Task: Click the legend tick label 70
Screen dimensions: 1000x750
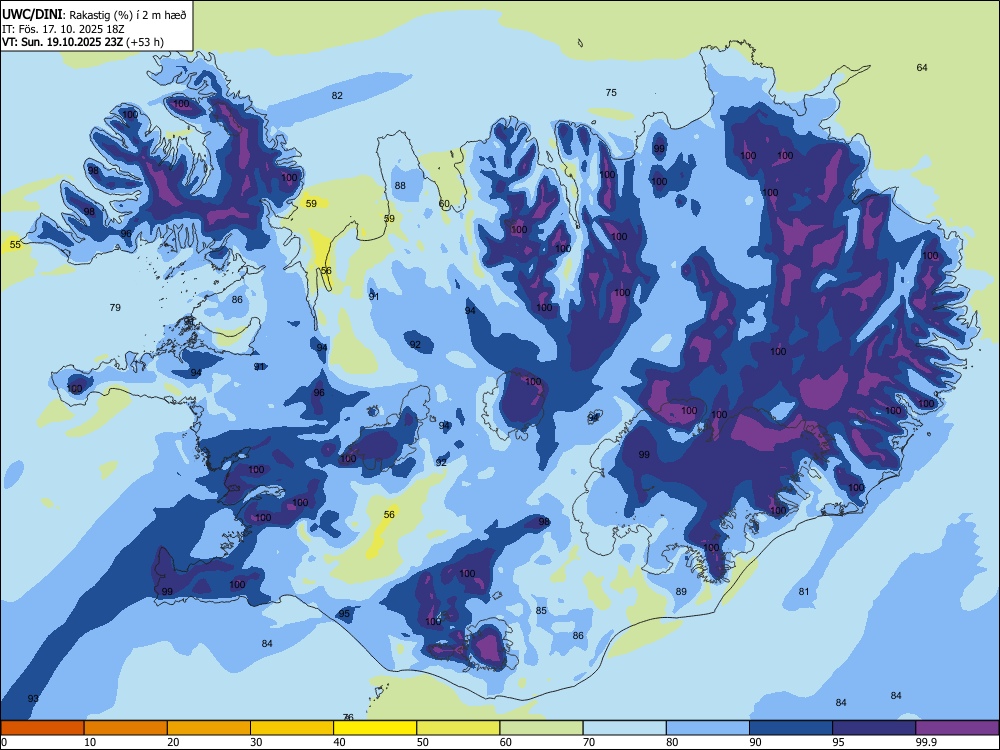Action: tap(589, 742)
